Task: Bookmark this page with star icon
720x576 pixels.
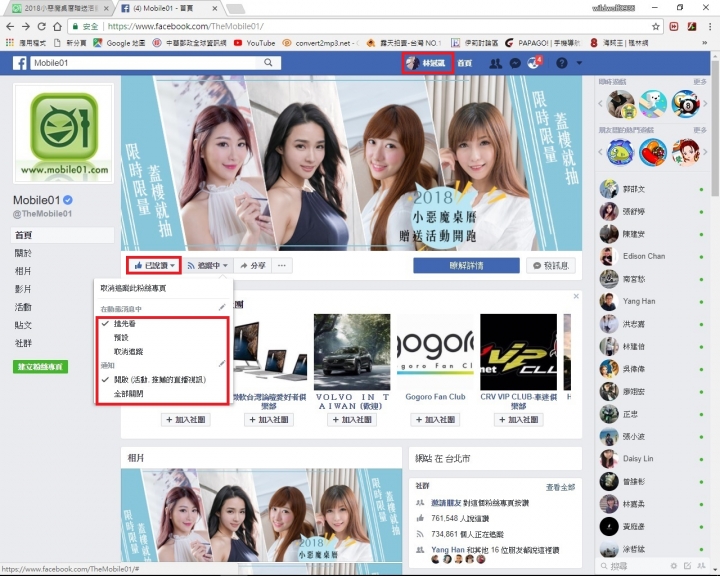Action: (656, 27)
